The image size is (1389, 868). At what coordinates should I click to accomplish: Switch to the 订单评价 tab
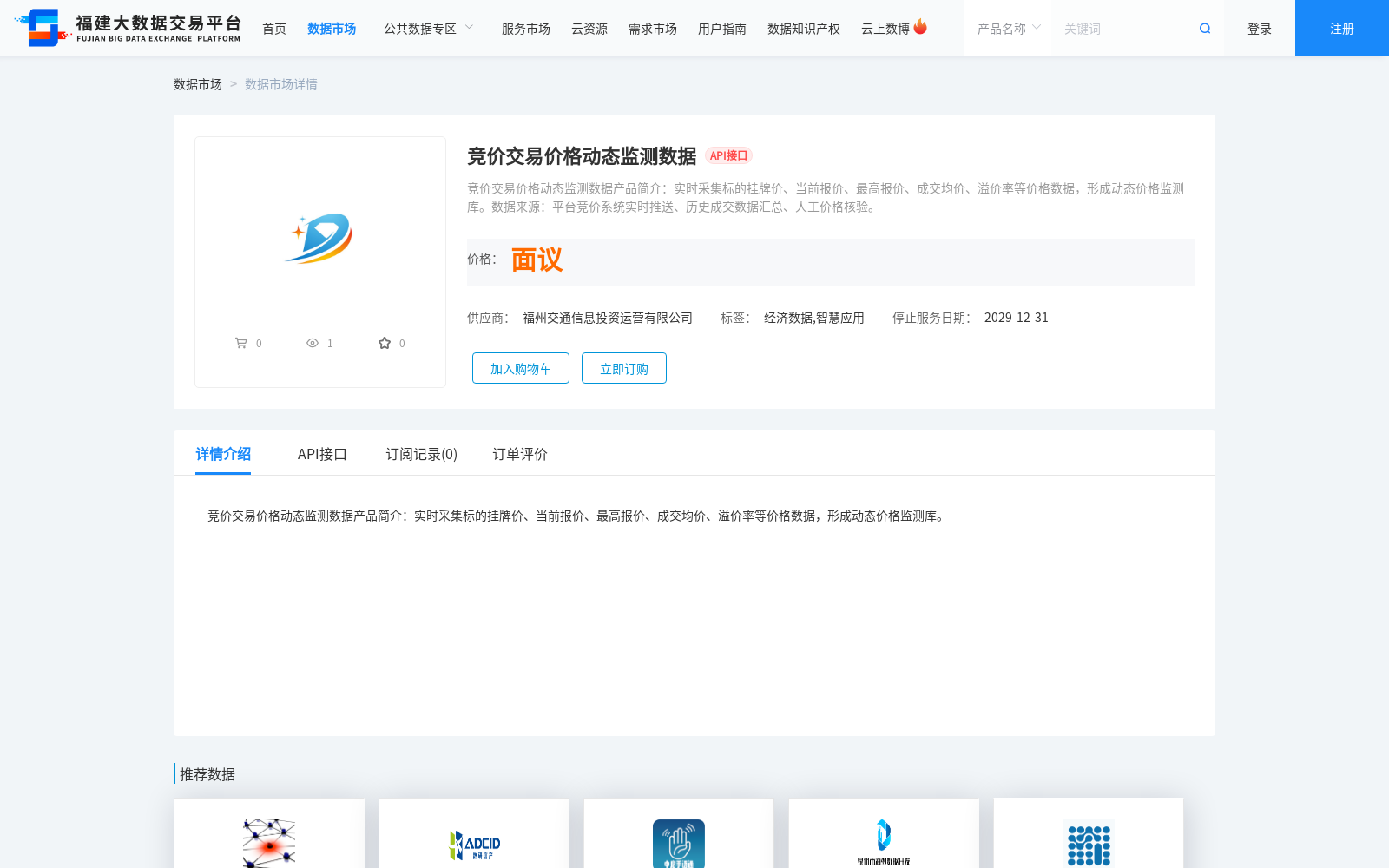click(520, 454)
